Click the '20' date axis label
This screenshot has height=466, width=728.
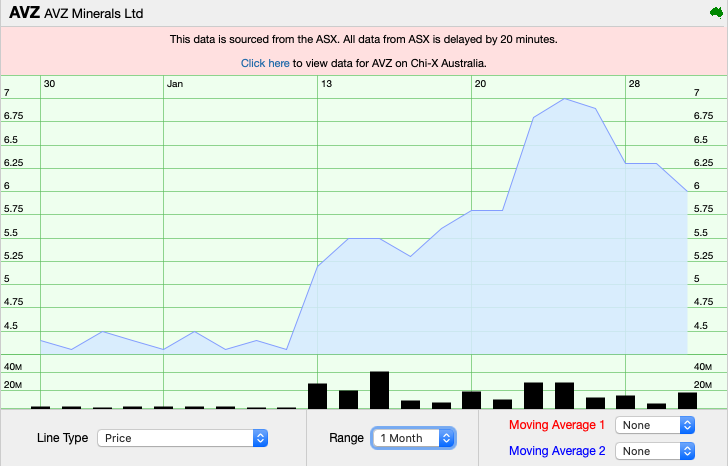481,84
